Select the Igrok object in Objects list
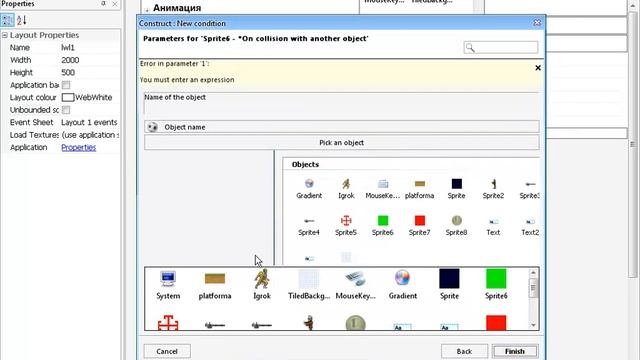This screenshot has width=640, height=360. [x=346, y=189]
